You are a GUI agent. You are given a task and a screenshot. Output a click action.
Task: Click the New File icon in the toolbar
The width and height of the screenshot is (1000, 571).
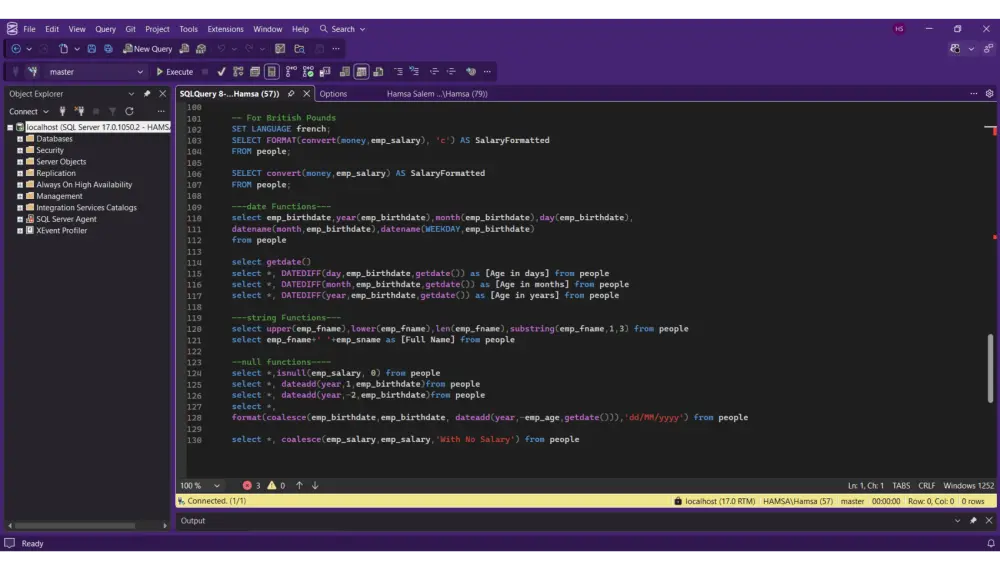pyautogui.click(x=63, y=48)
